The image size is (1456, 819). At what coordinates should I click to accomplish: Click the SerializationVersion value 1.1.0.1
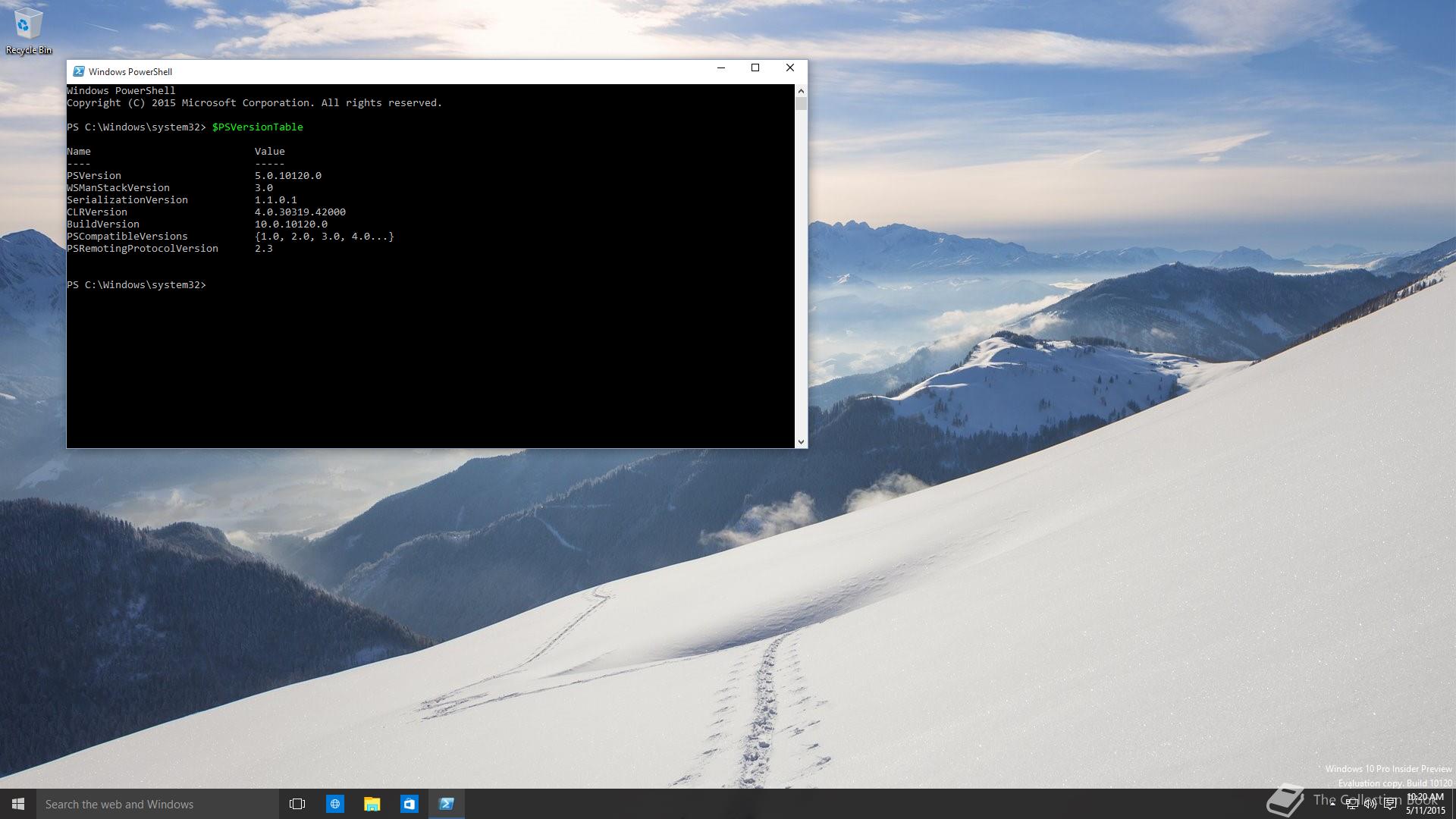pos(276,200)
